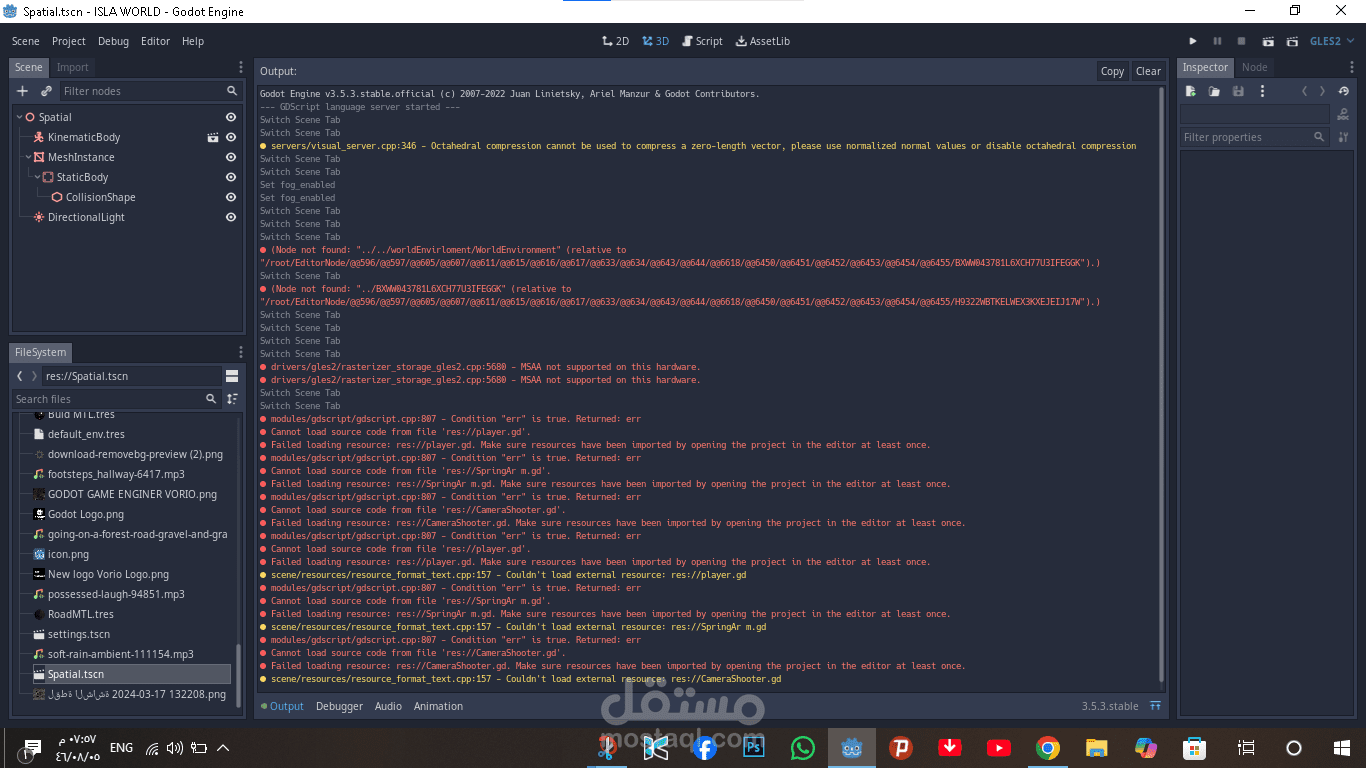Open the Scene dock options menu

(x=240, y=67)
